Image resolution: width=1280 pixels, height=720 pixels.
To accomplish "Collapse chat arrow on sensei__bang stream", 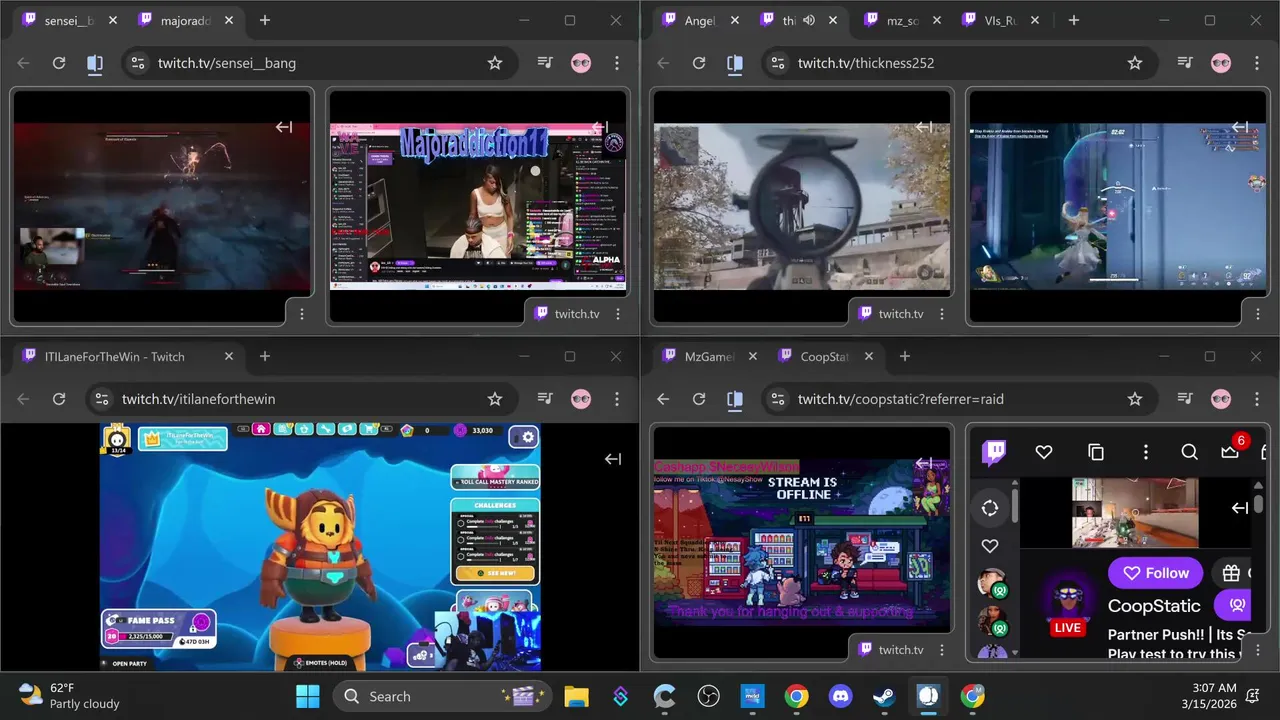I will click(x=284, y=127).
